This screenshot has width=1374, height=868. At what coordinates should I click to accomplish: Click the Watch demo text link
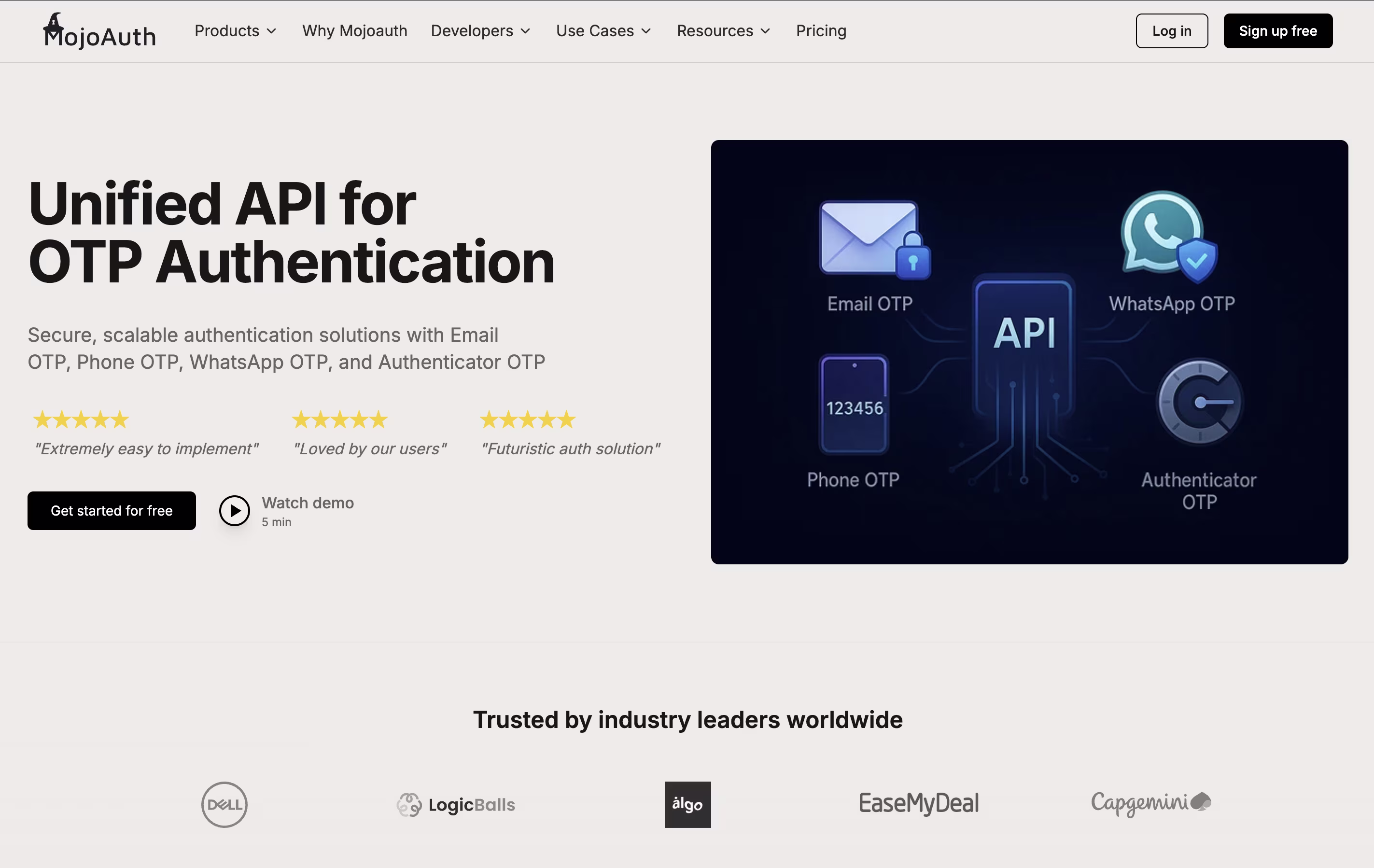[x=308, y=503]
